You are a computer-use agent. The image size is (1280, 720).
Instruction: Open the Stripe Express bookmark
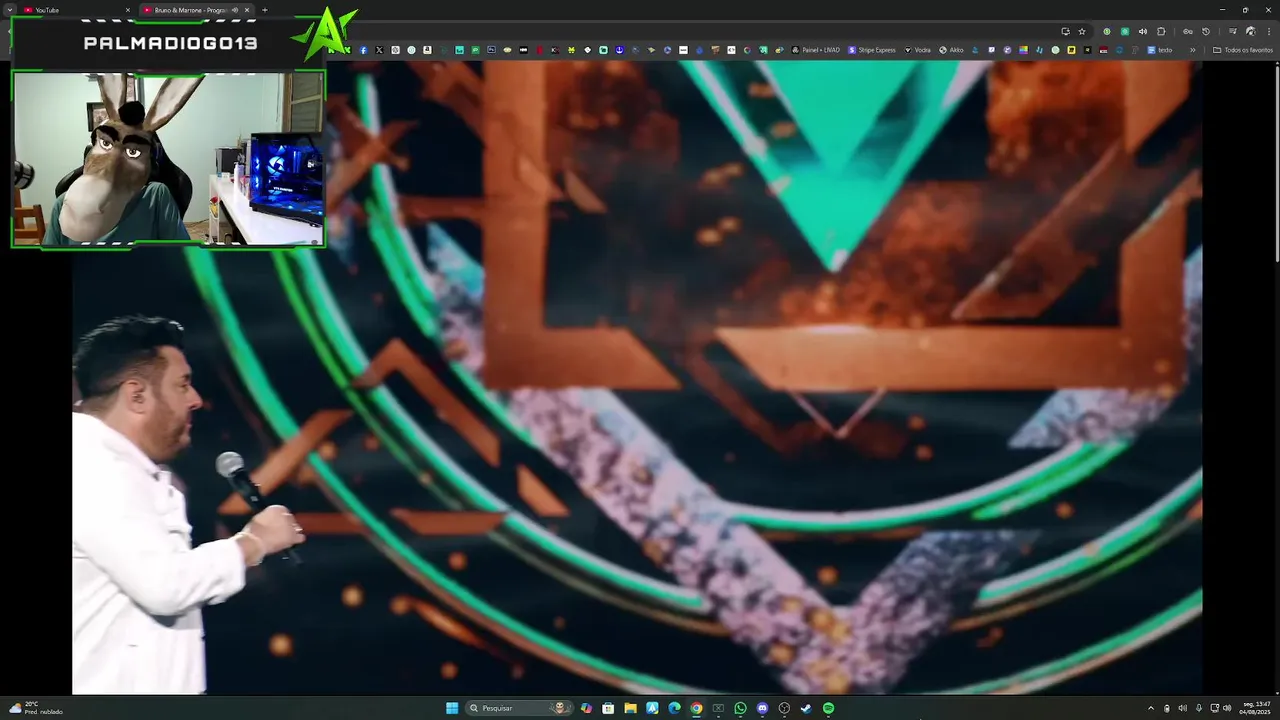872,50
